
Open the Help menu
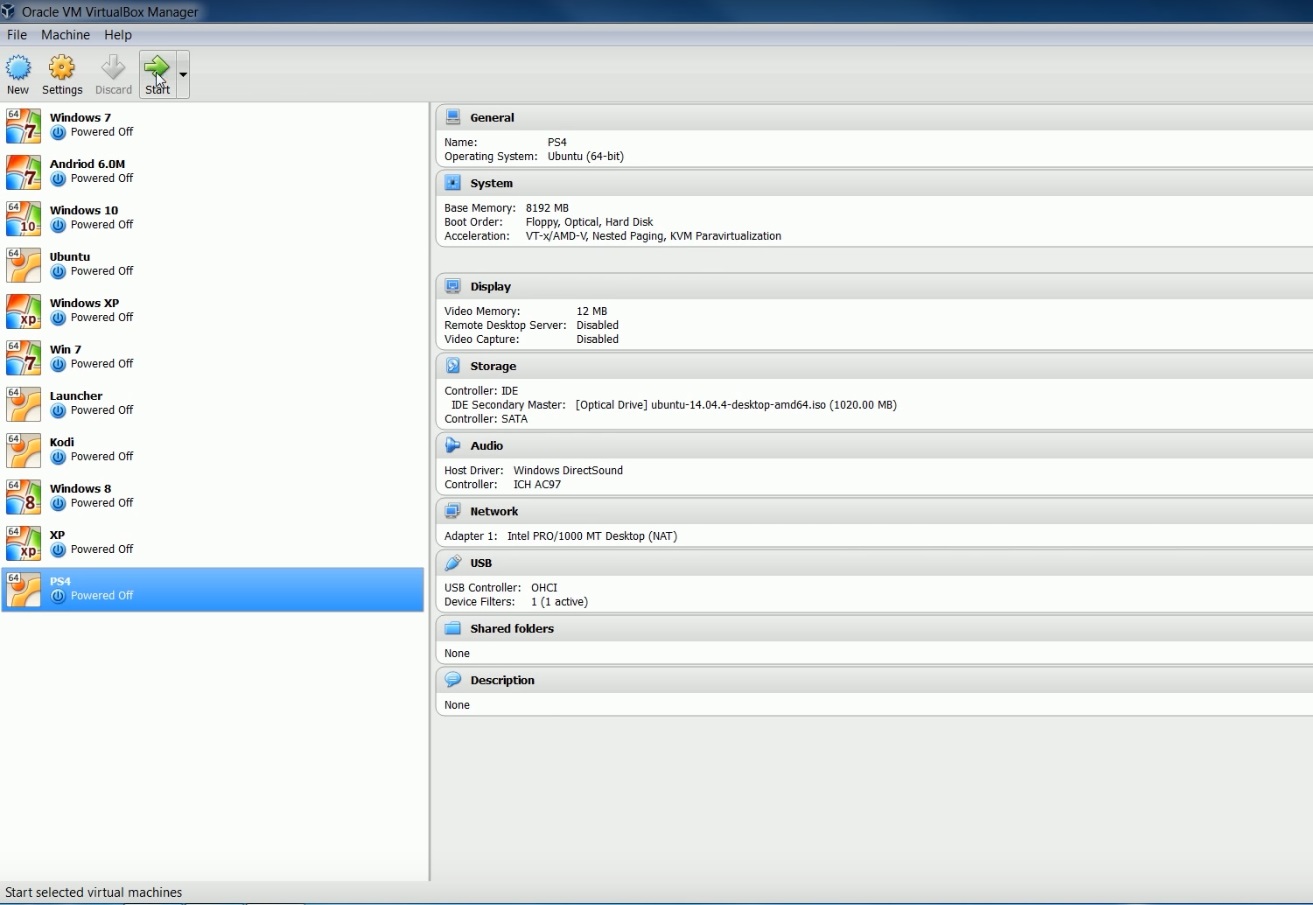[x=118, y=35]
